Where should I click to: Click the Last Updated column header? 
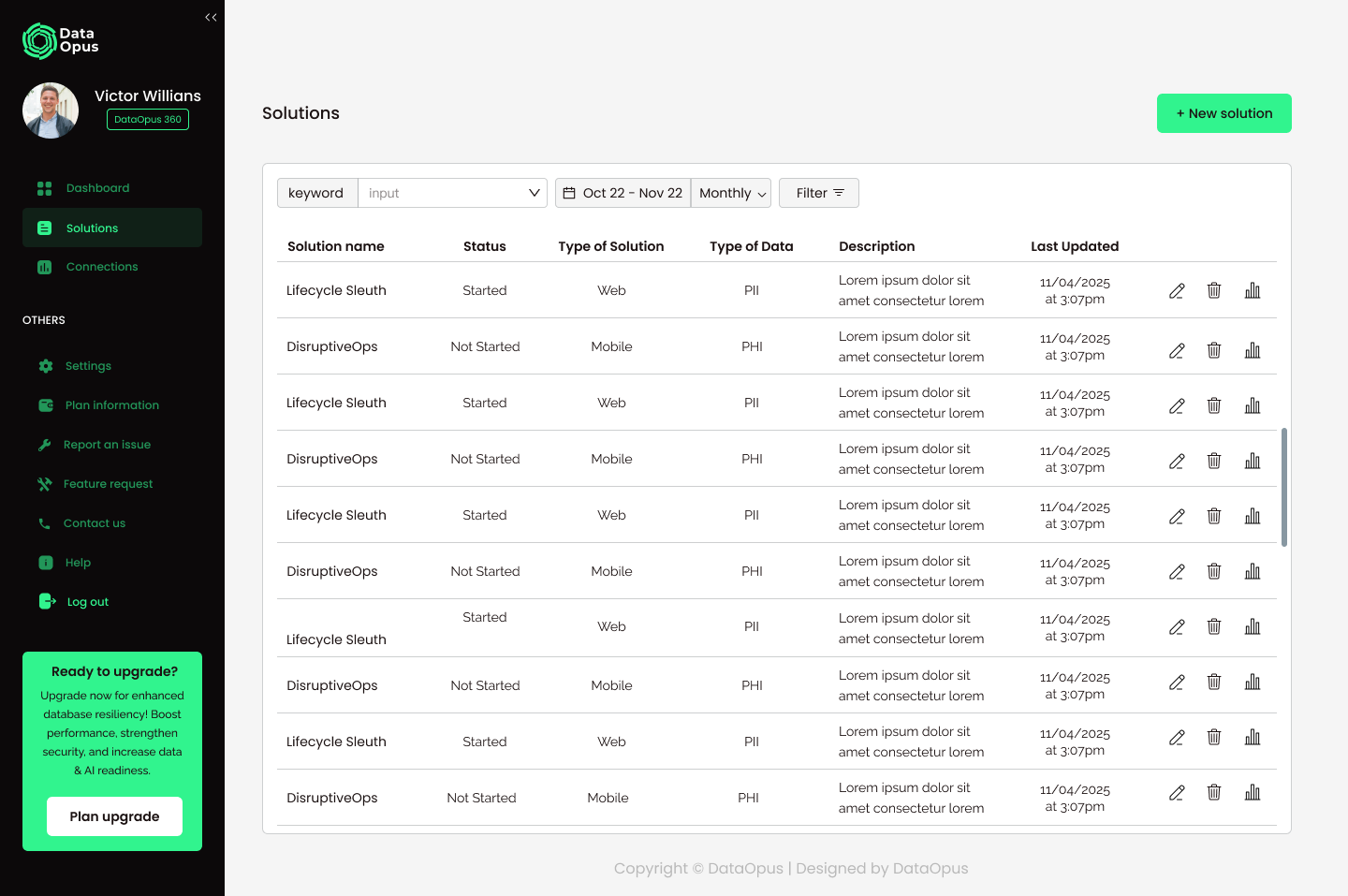click(x=1075, y=246)
